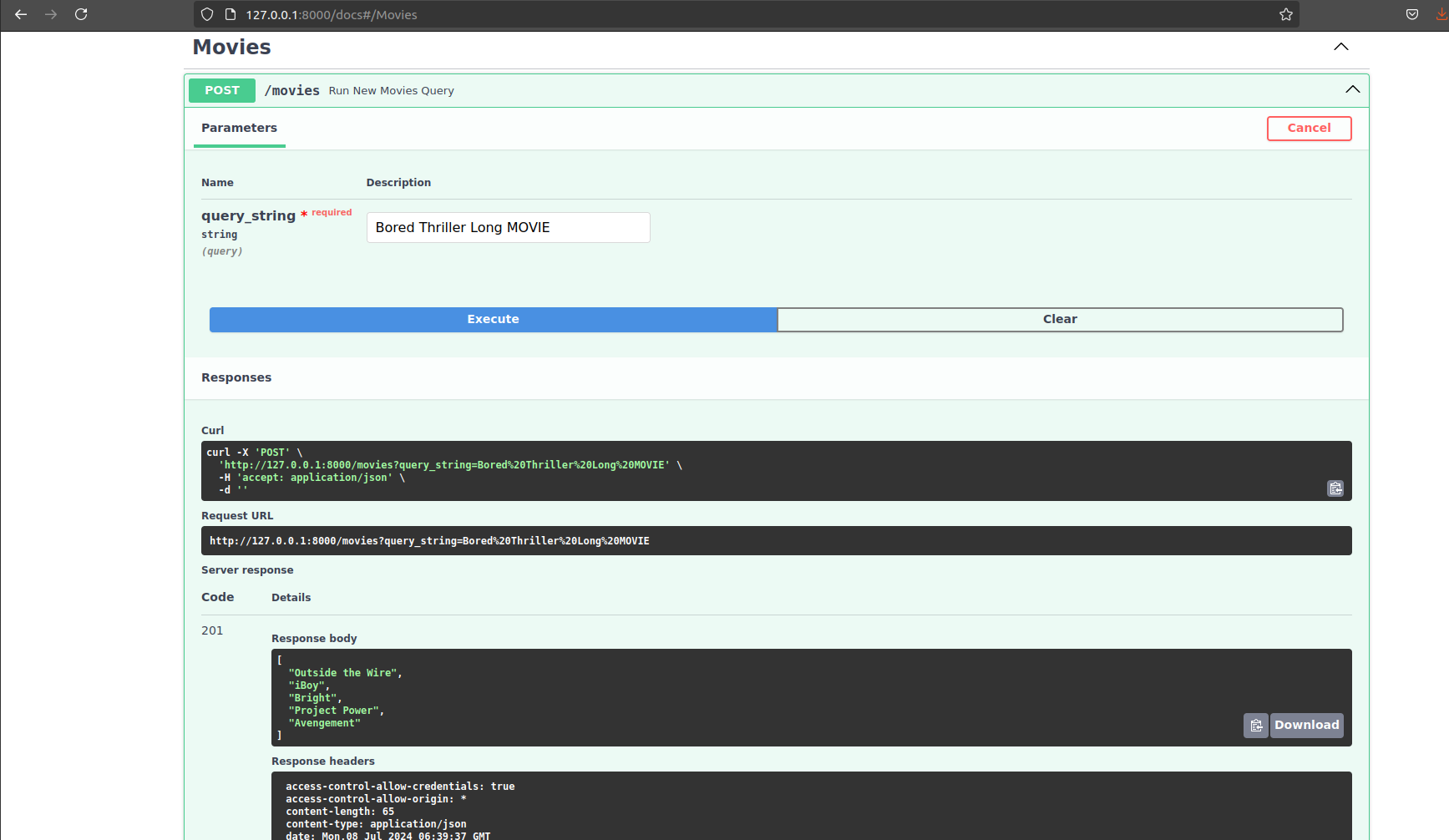The image size is (1449, 840).
Task: Run the query with Execute button
Action: (494, 320)
